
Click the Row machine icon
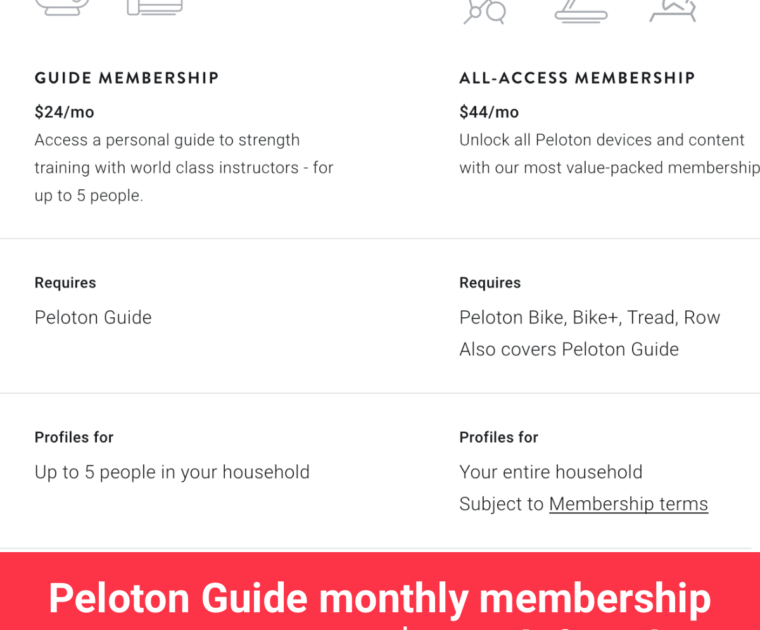[x=672, y=10]
